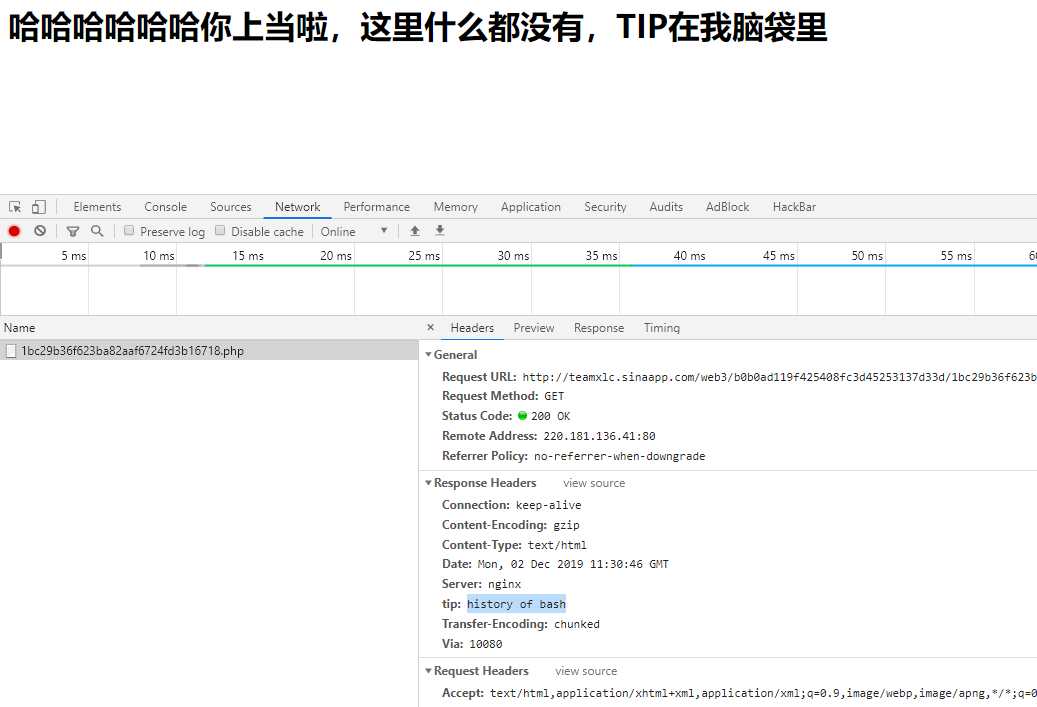Open the Memory tab
This screenshot has width=1037, height=707.
pyautogui.click(x=456, y=207)
